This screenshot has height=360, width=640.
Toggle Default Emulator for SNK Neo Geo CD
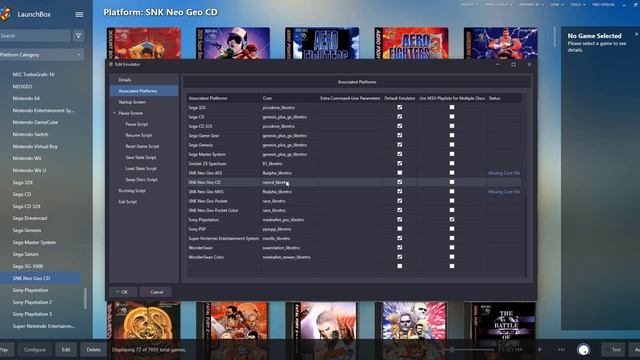[x=400, y=182]
